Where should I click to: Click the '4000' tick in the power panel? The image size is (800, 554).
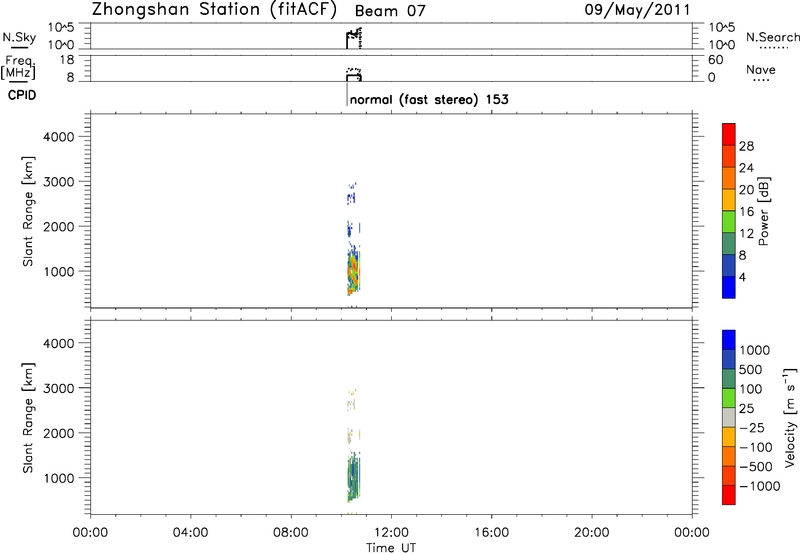(x=59, y=137)
